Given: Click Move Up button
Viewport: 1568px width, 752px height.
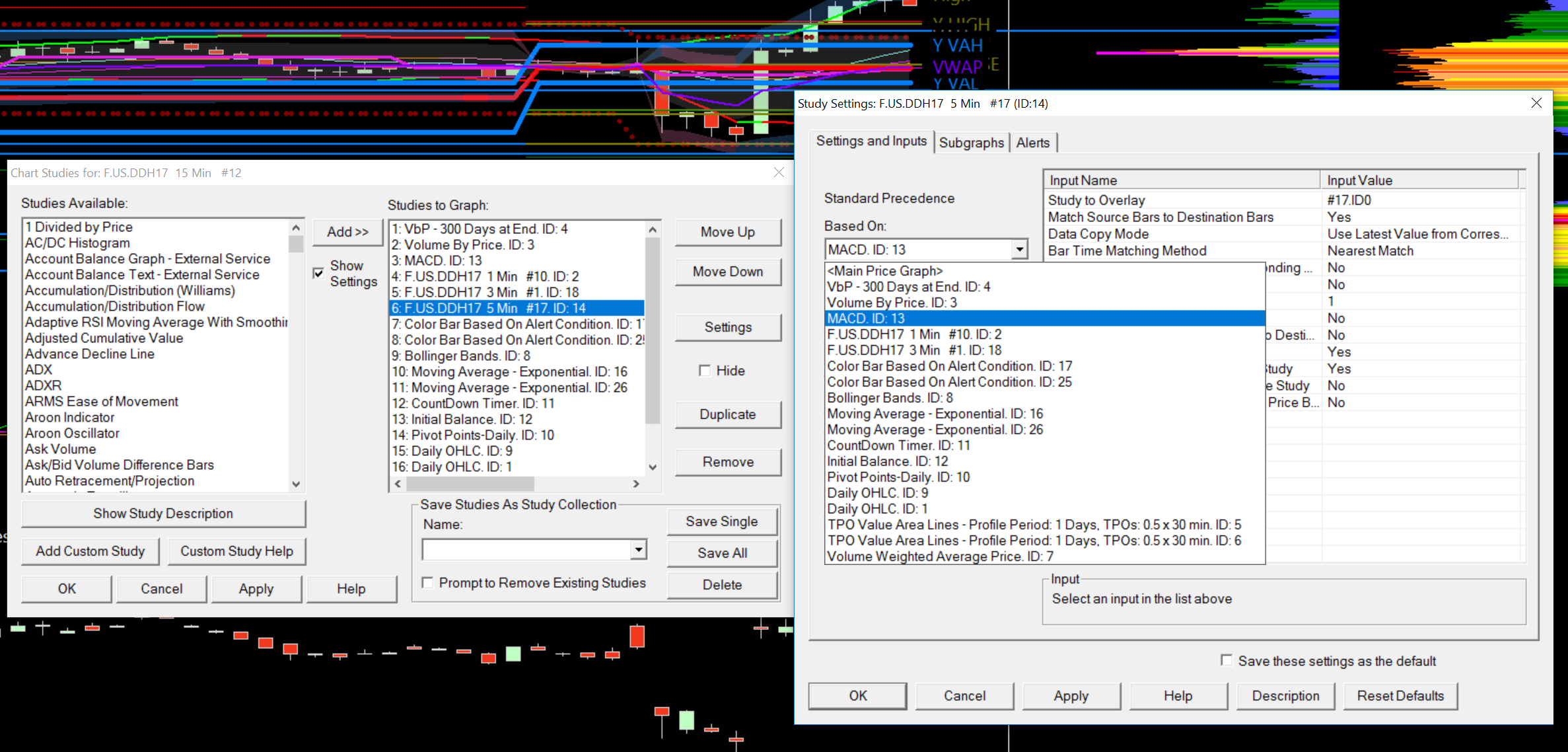Looking at the screenshot, I should 727,232.
